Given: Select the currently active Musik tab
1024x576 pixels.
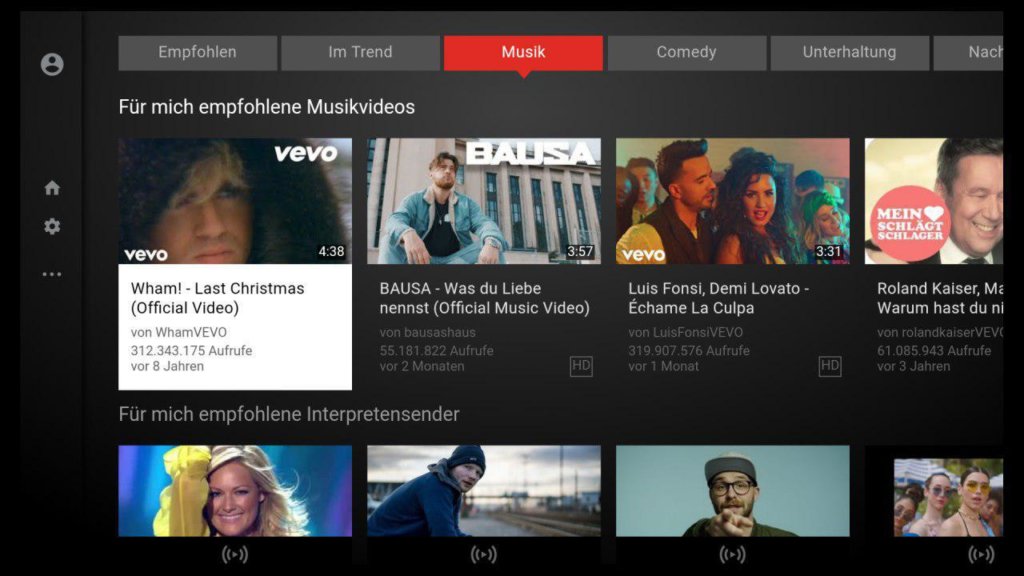Looking at the screenshot, I should click(x=522, y=52).
